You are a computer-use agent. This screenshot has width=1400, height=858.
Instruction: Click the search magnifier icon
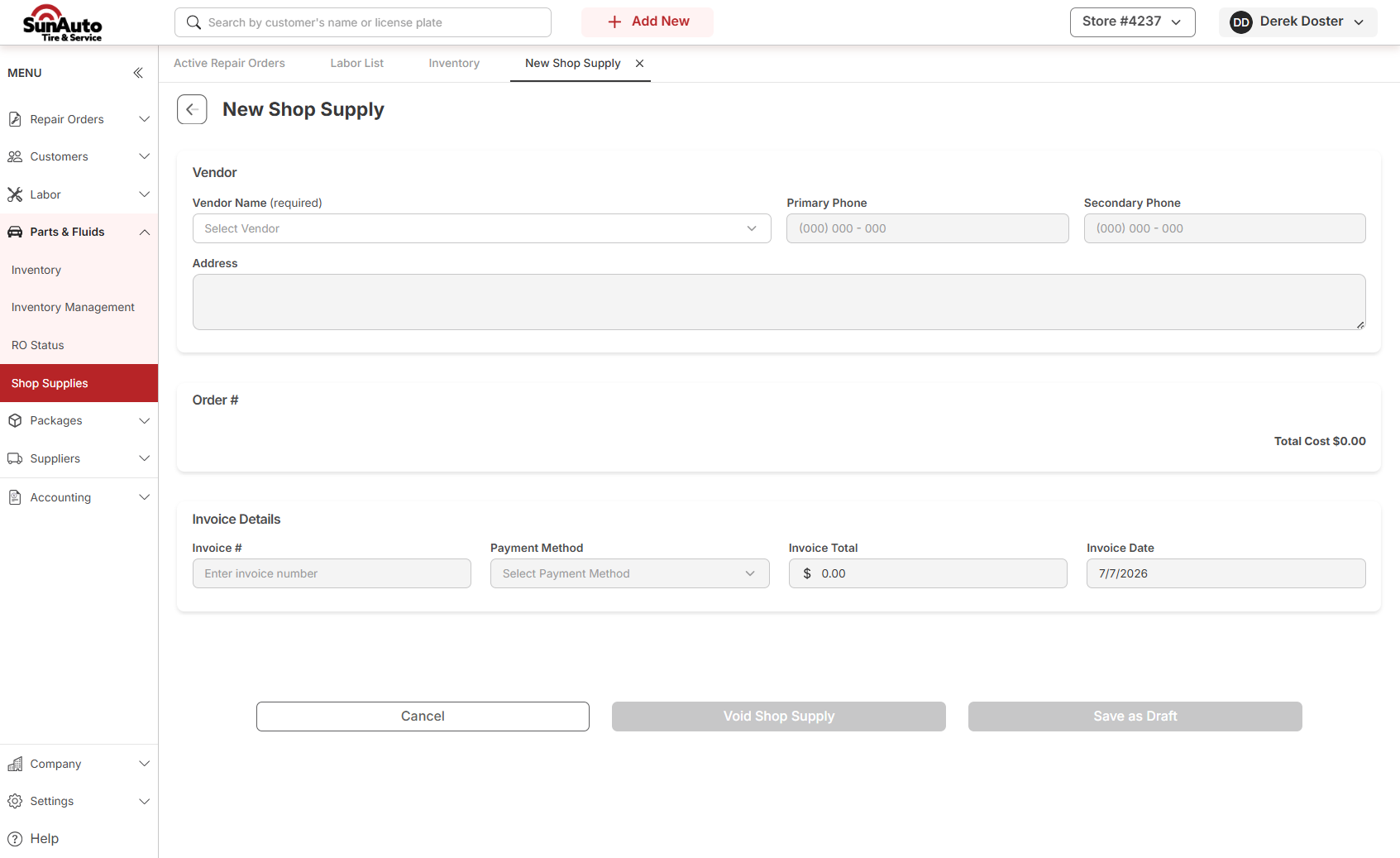click(x=194, y=22)
